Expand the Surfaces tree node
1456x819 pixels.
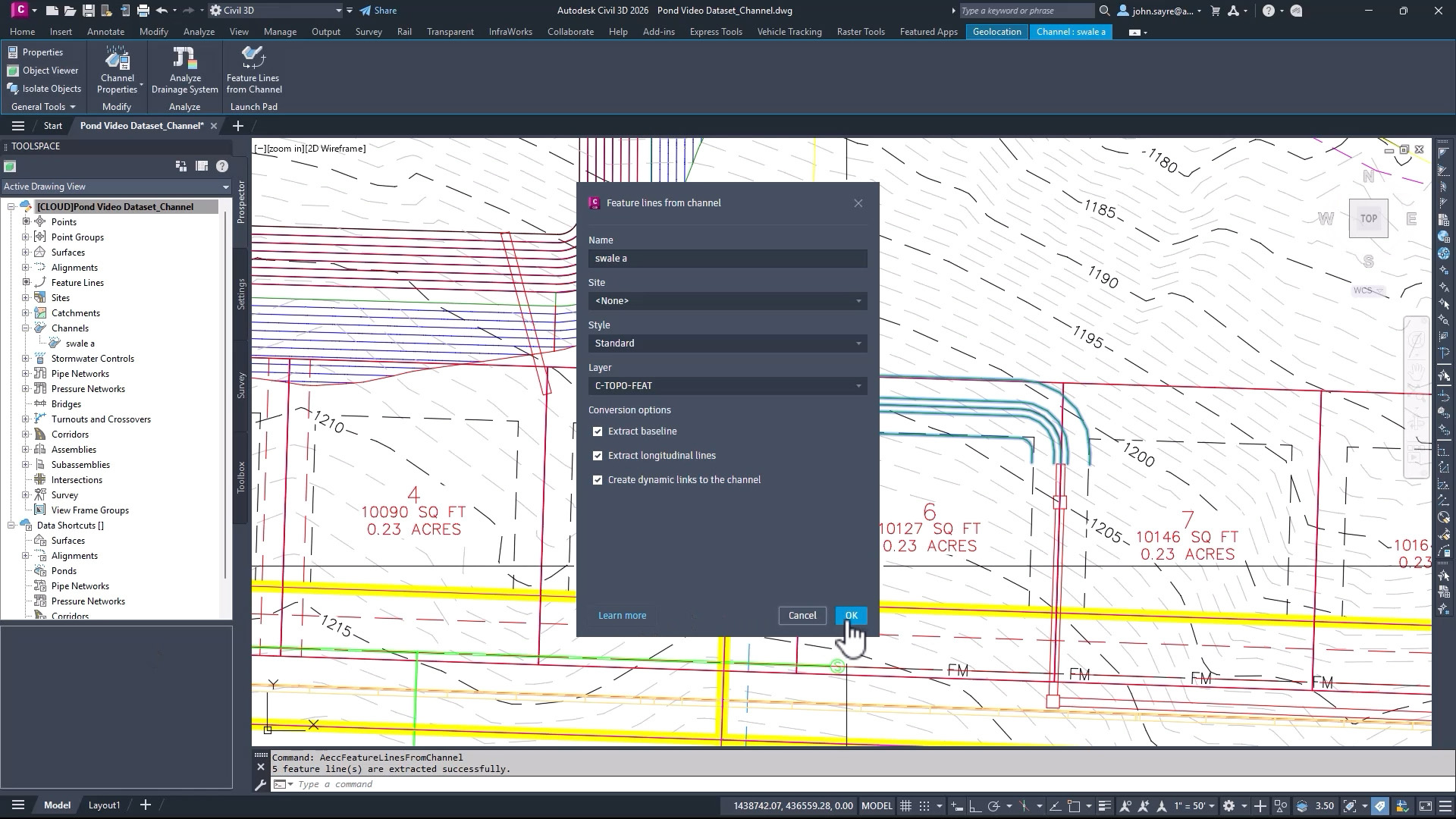coord(25,252)
